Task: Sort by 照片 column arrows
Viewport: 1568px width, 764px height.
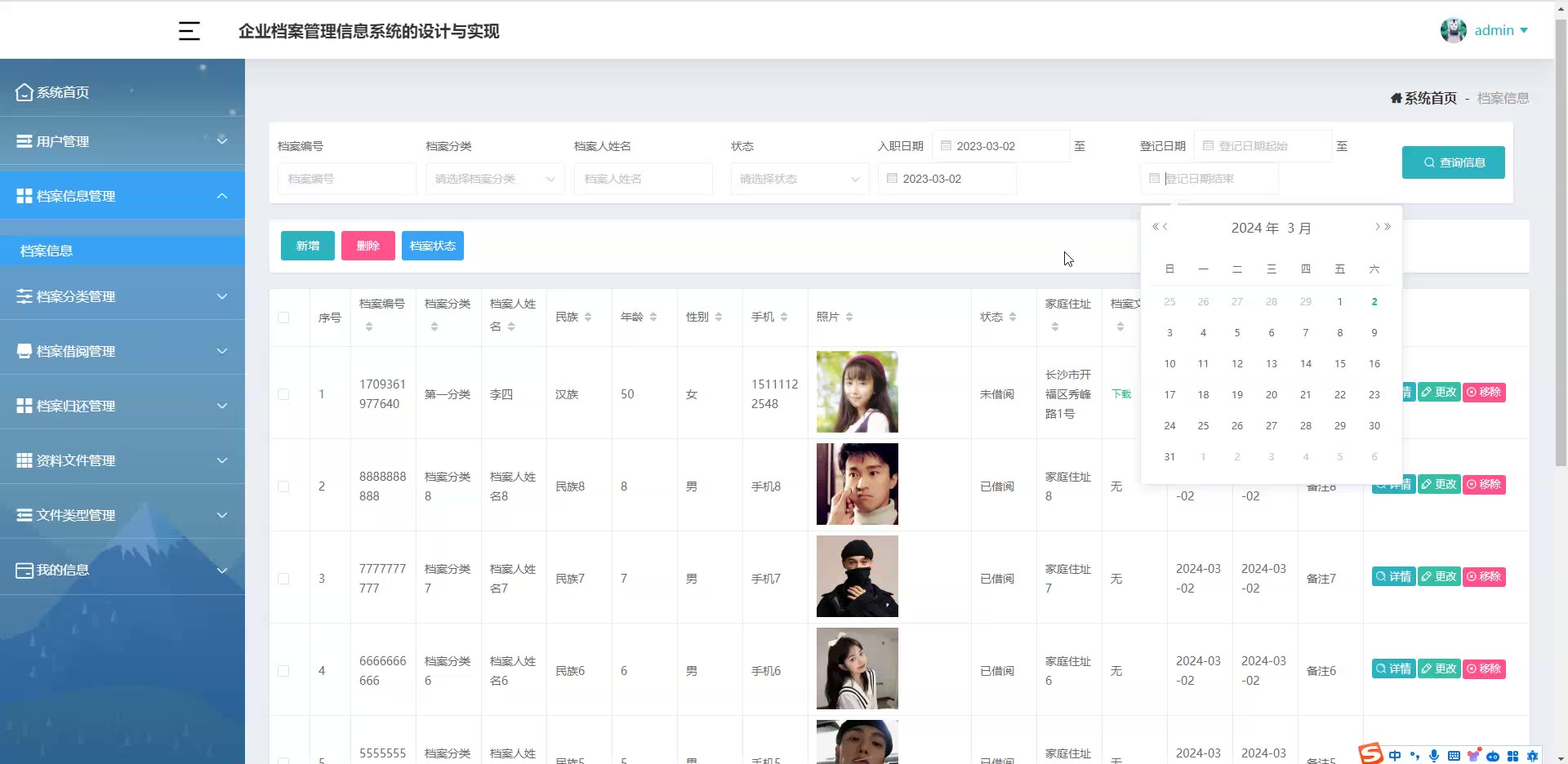Action: click(849, 317)
